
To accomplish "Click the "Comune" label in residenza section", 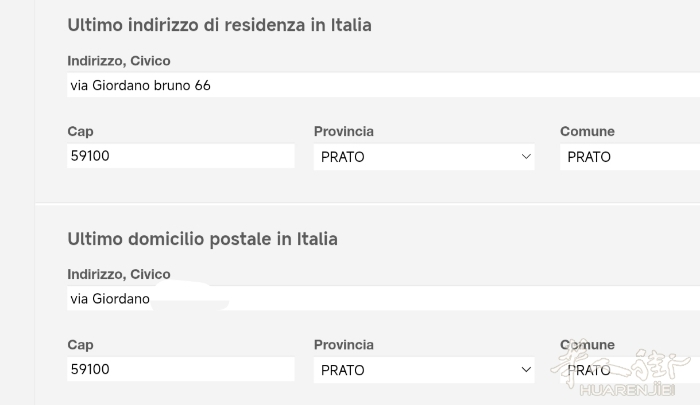I will tap(587, 131).
